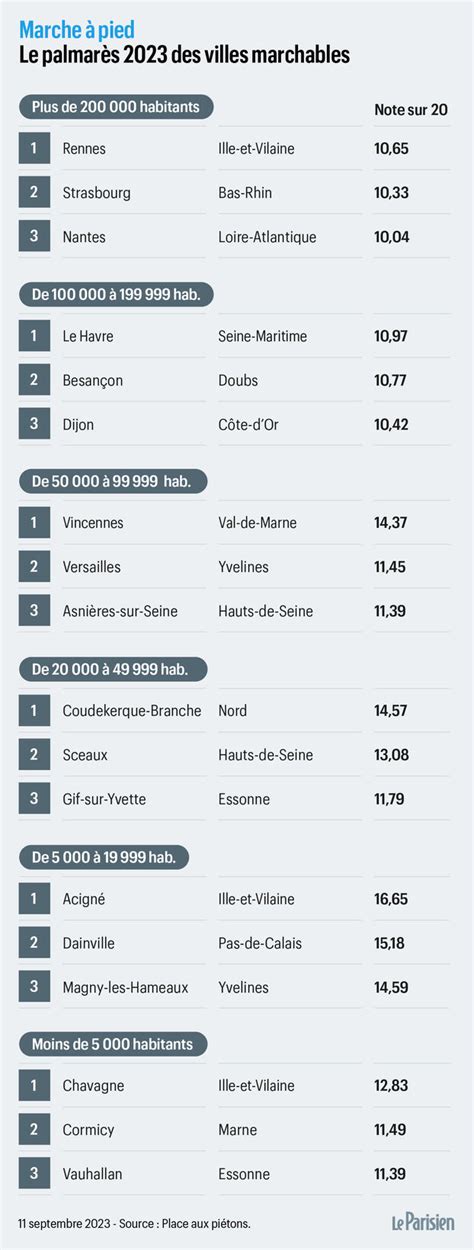
Task: Open the 'De 50 000 à 99 999 hab.' category
Action: tap(113, 481)
